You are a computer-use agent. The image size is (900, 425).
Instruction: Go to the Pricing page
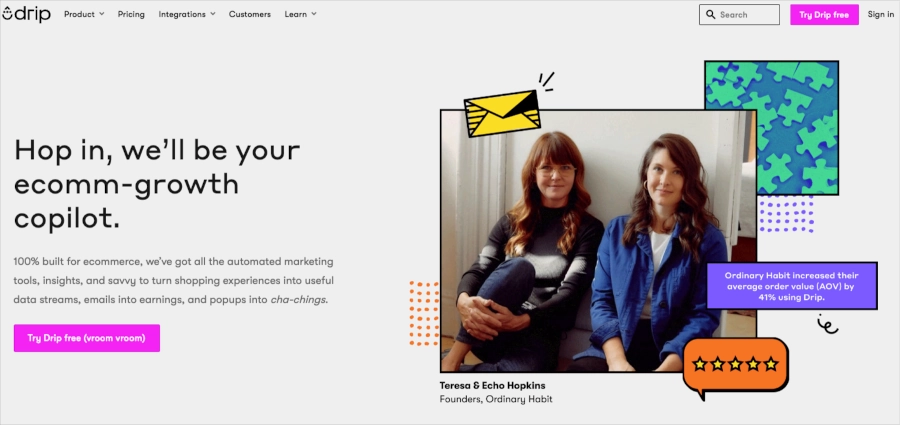(x=131, y=14)
